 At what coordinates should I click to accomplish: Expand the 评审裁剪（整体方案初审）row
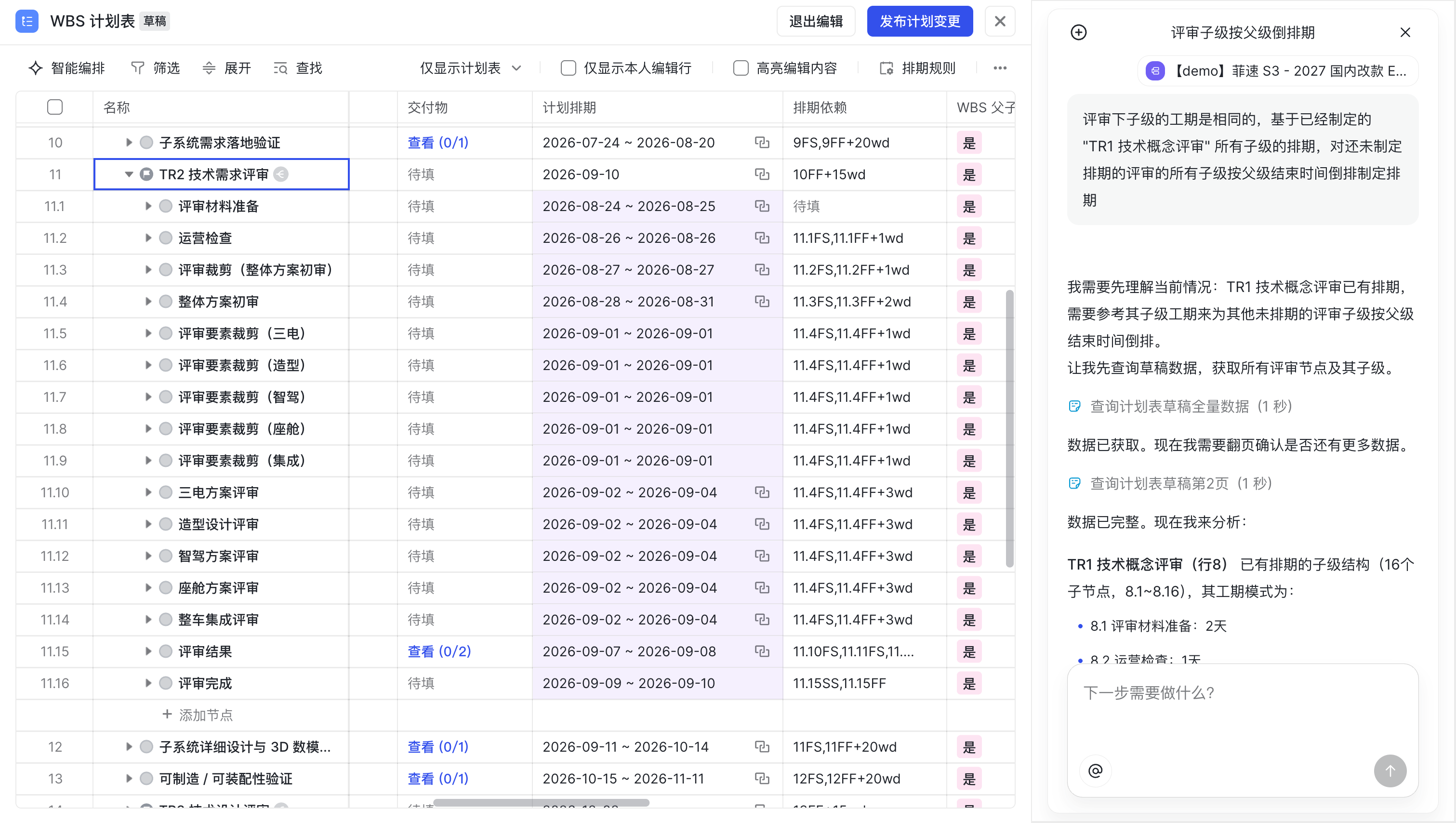[148, 270]
